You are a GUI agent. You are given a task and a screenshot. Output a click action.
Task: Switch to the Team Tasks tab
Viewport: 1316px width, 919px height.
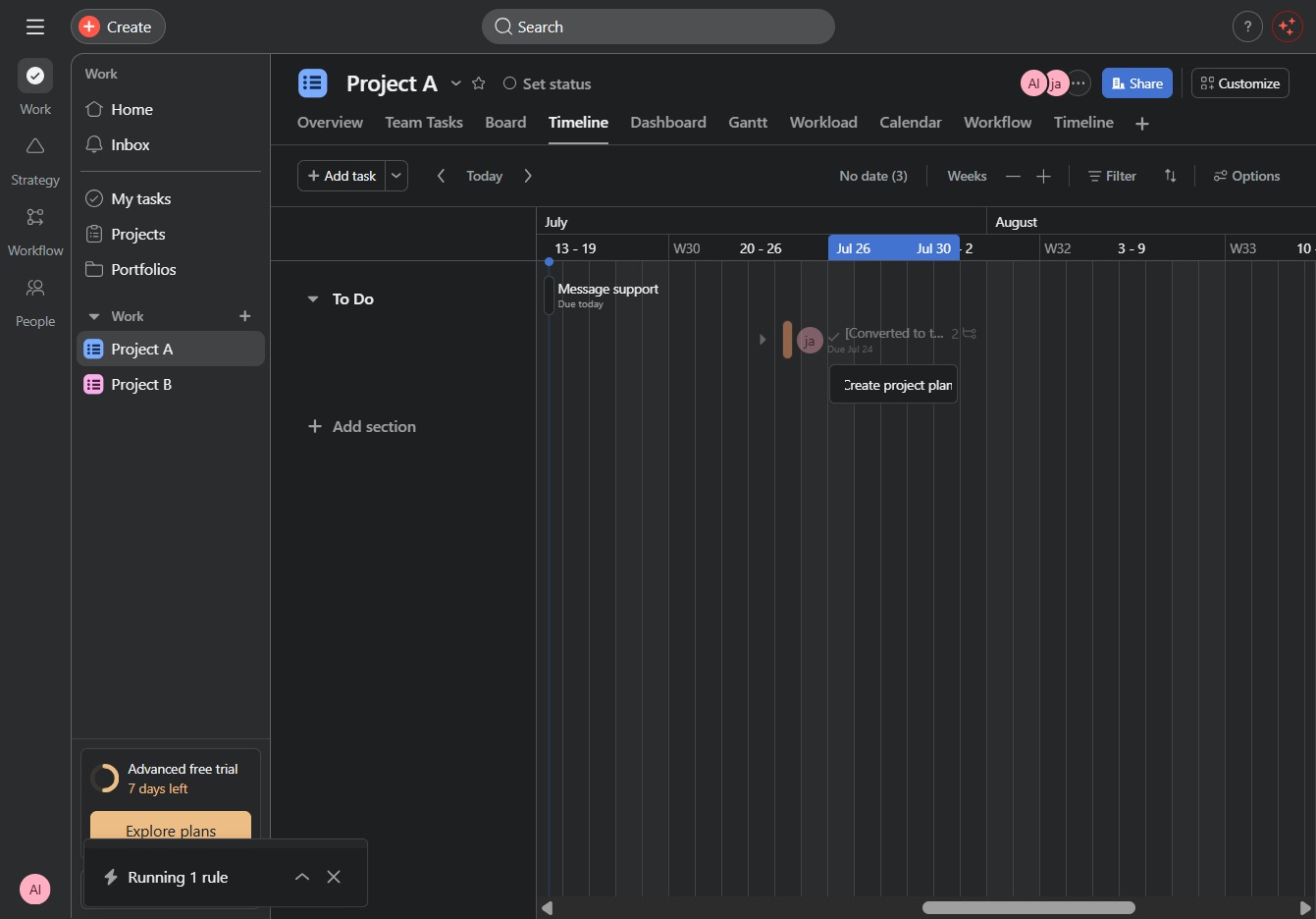point(424,122)
